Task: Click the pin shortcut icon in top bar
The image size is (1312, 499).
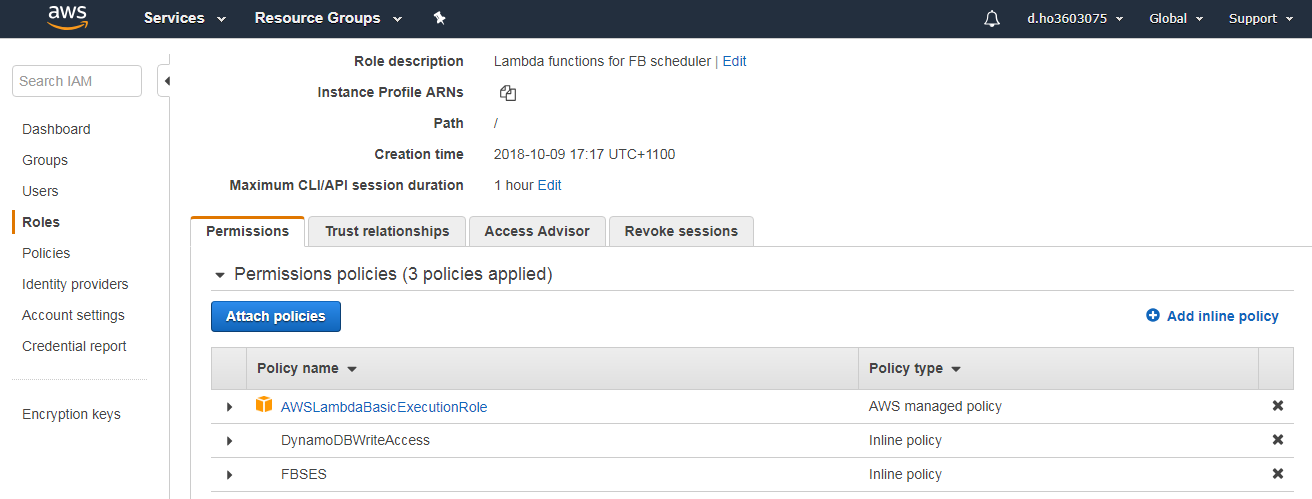Action: click(439, 18)
